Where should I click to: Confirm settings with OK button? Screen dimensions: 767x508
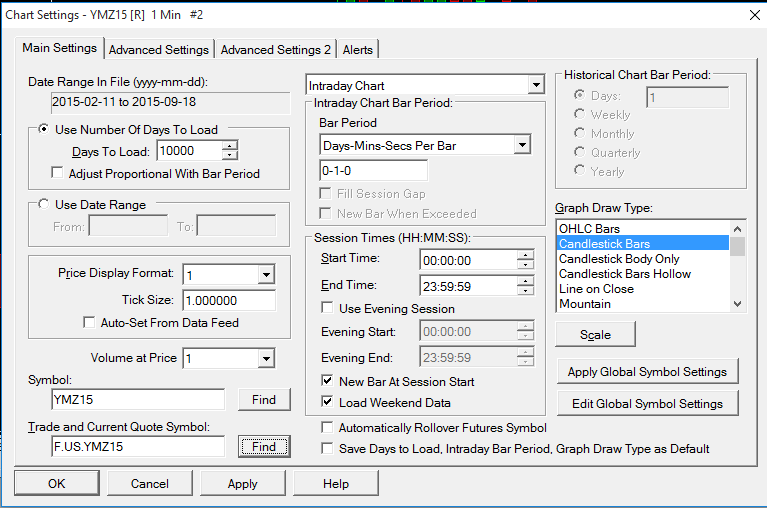tap(57, 484)
